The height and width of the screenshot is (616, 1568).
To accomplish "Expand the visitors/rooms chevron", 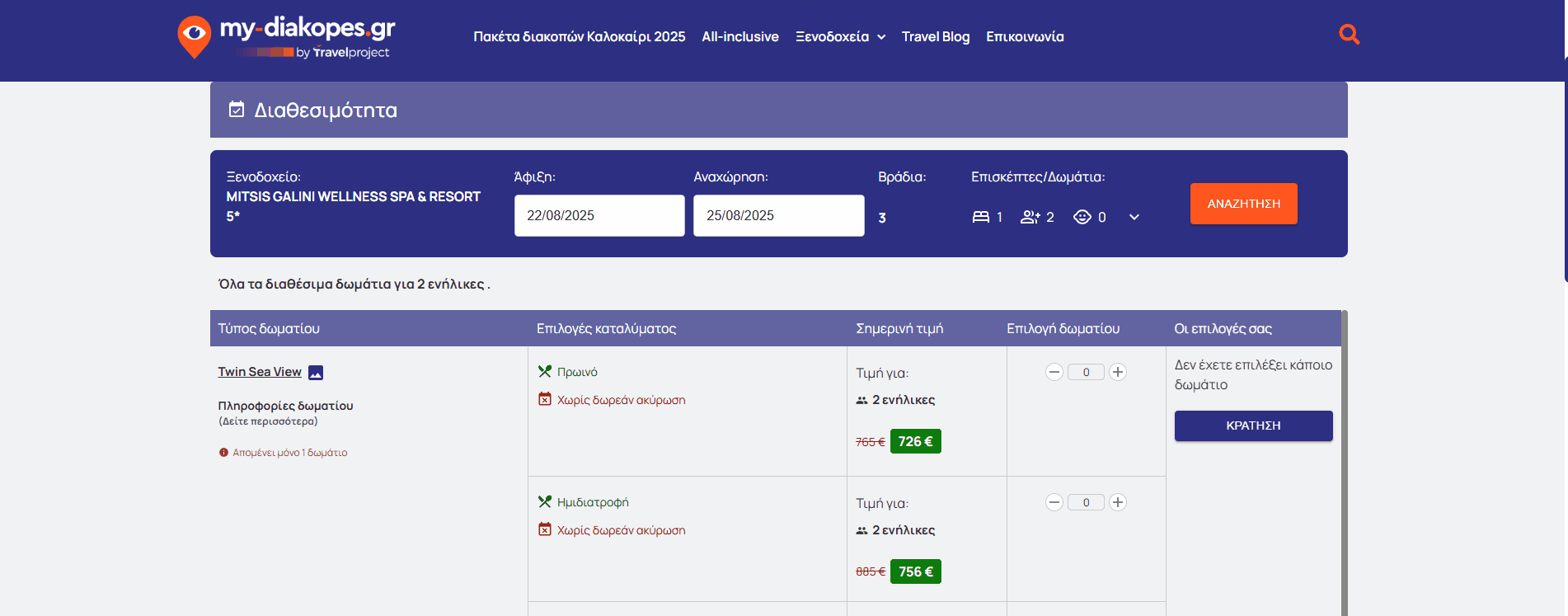I will [1134, 217].
